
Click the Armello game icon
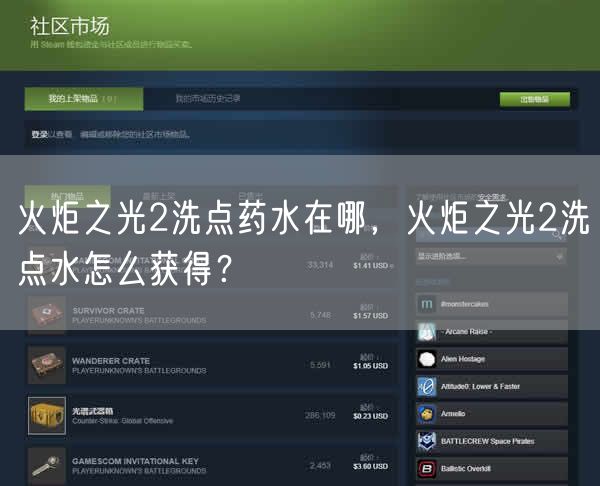point(426,414)
